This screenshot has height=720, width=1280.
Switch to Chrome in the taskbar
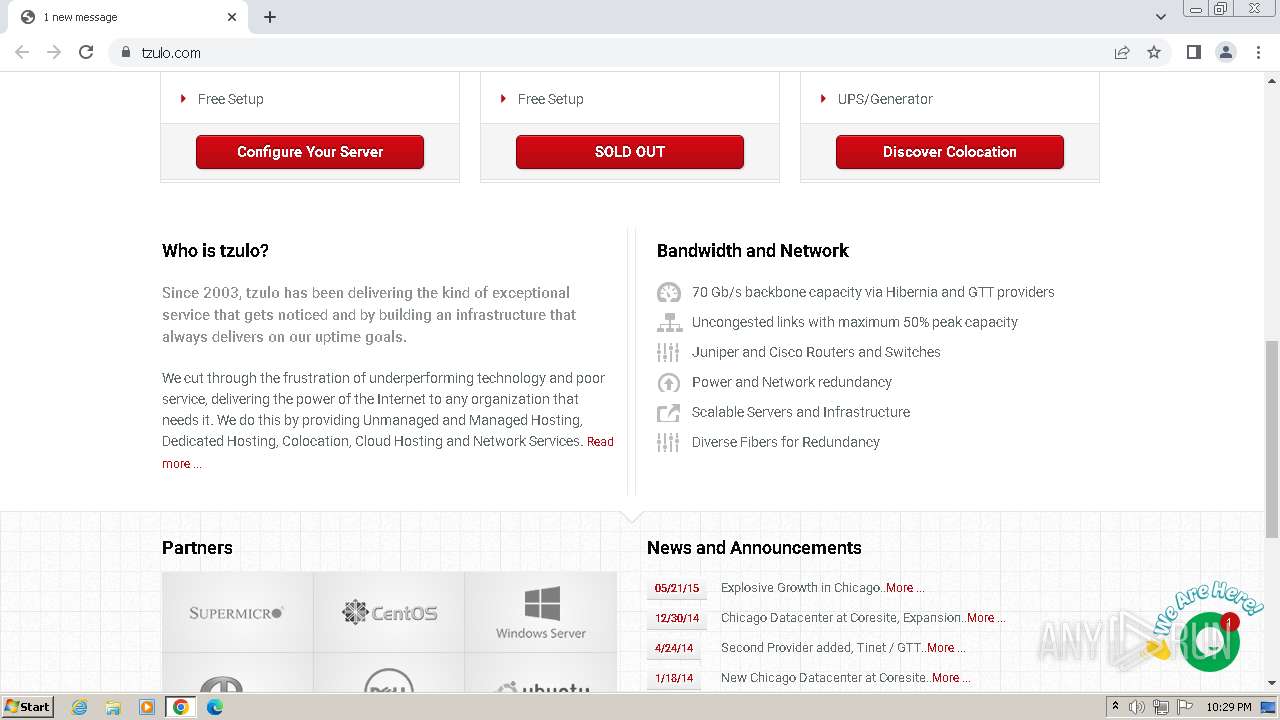[181, 707]
